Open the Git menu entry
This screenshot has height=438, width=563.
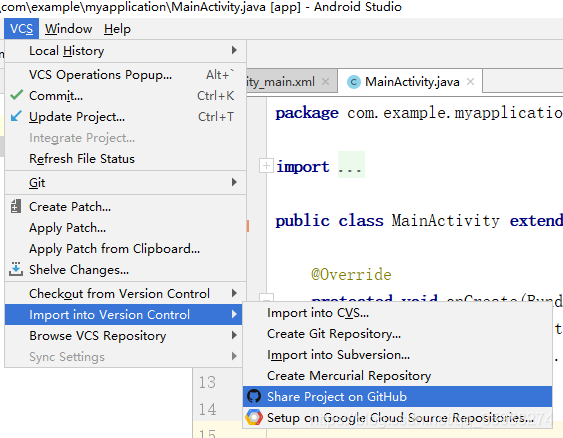tap(126, 182)
